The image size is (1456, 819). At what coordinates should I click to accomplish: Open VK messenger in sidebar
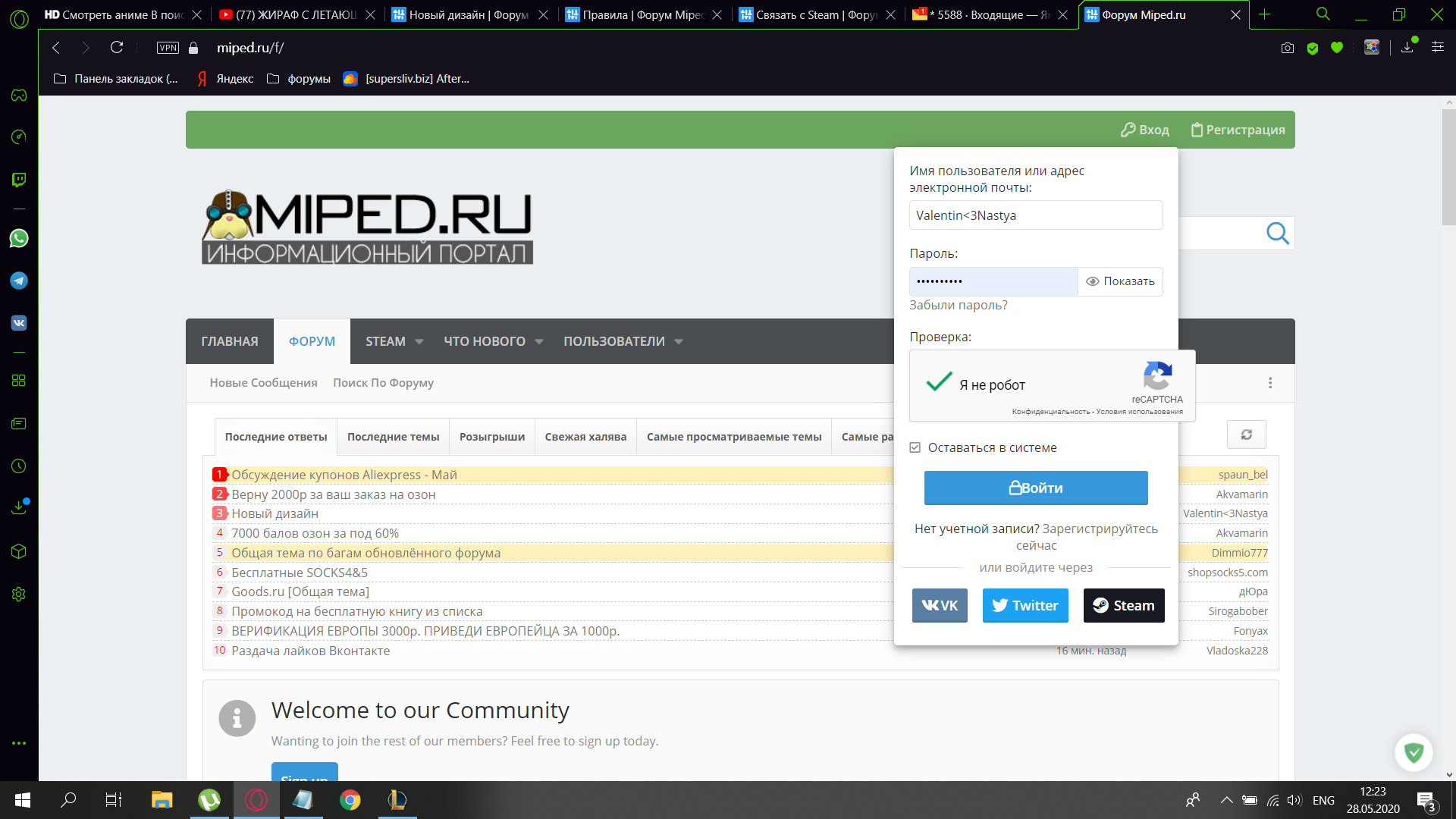pyautogui.click(x=19, y=323)
